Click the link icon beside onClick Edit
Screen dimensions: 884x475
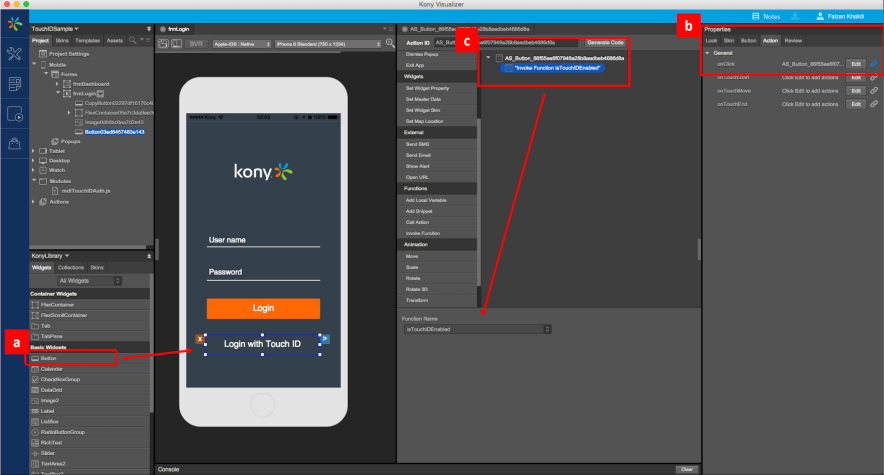tap(874, 64)
